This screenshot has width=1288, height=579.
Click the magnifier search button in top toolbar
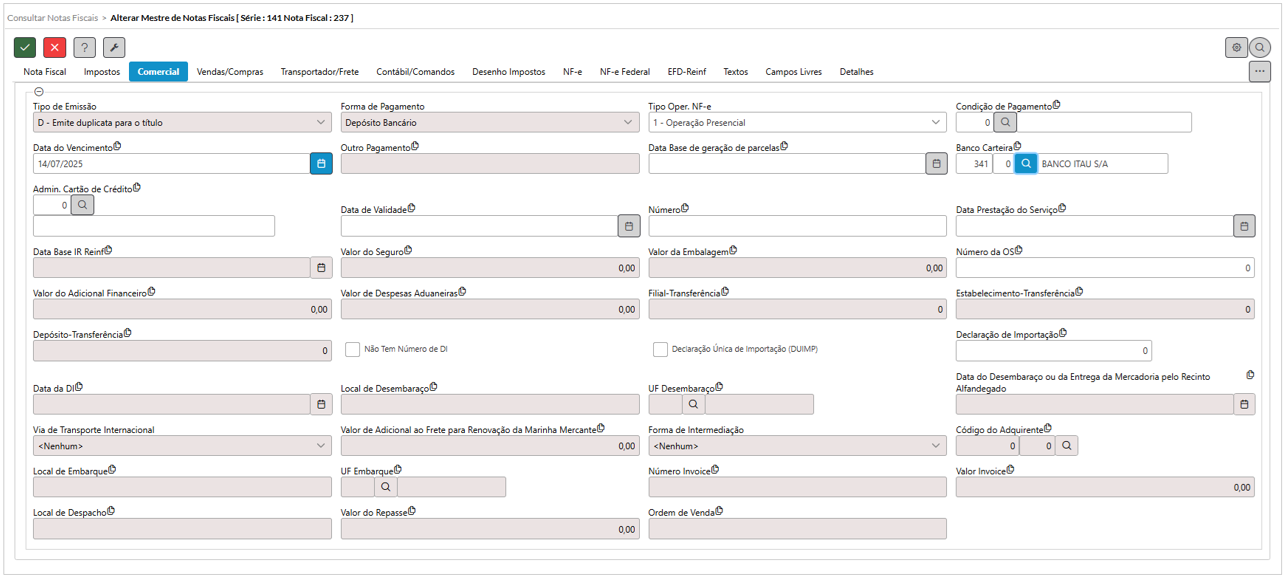point(1260,47)
